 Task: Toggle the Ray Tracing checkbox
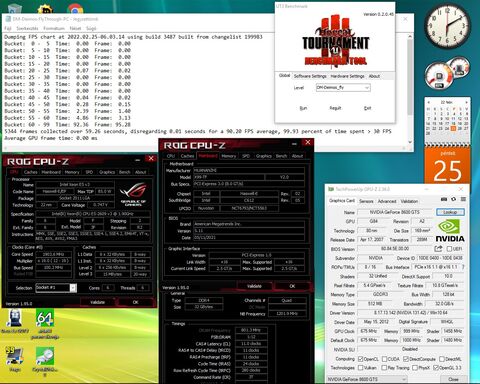(x=384, y=368)
